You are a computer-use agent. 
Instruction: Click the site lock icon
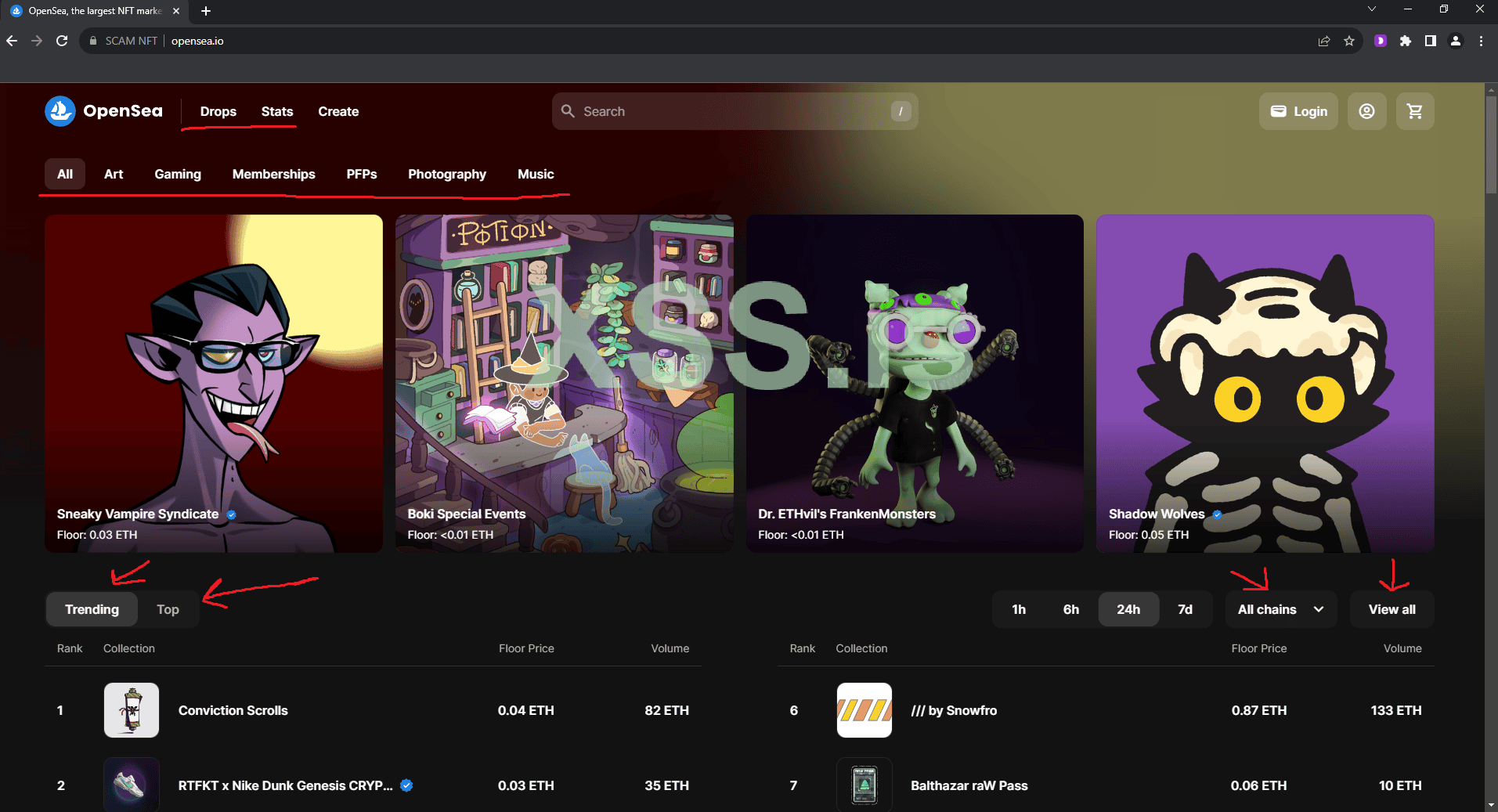(93, 41)
